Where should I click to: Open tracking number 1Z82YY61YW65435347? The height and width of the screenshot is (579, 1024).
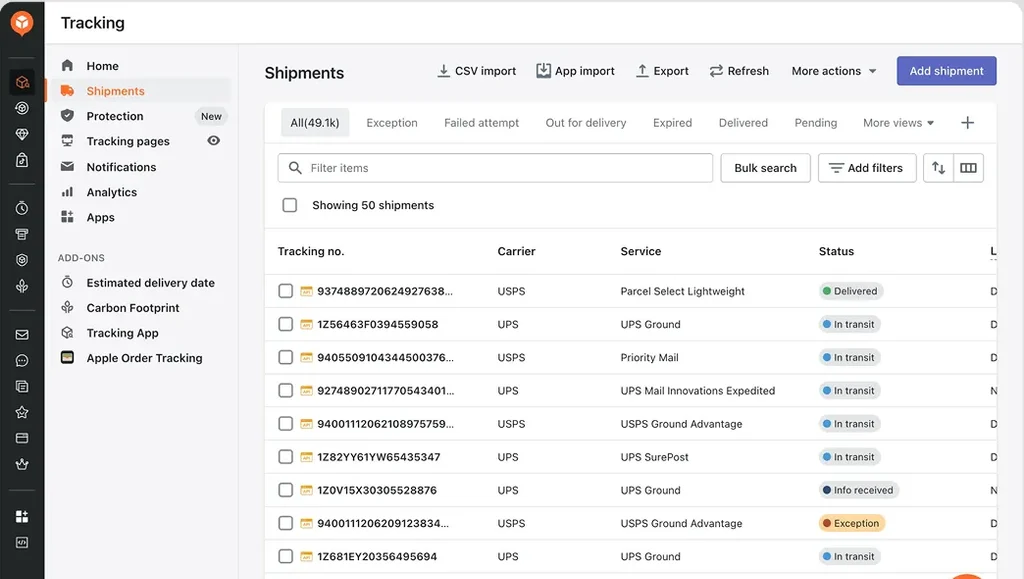click(x=379, y=457)
